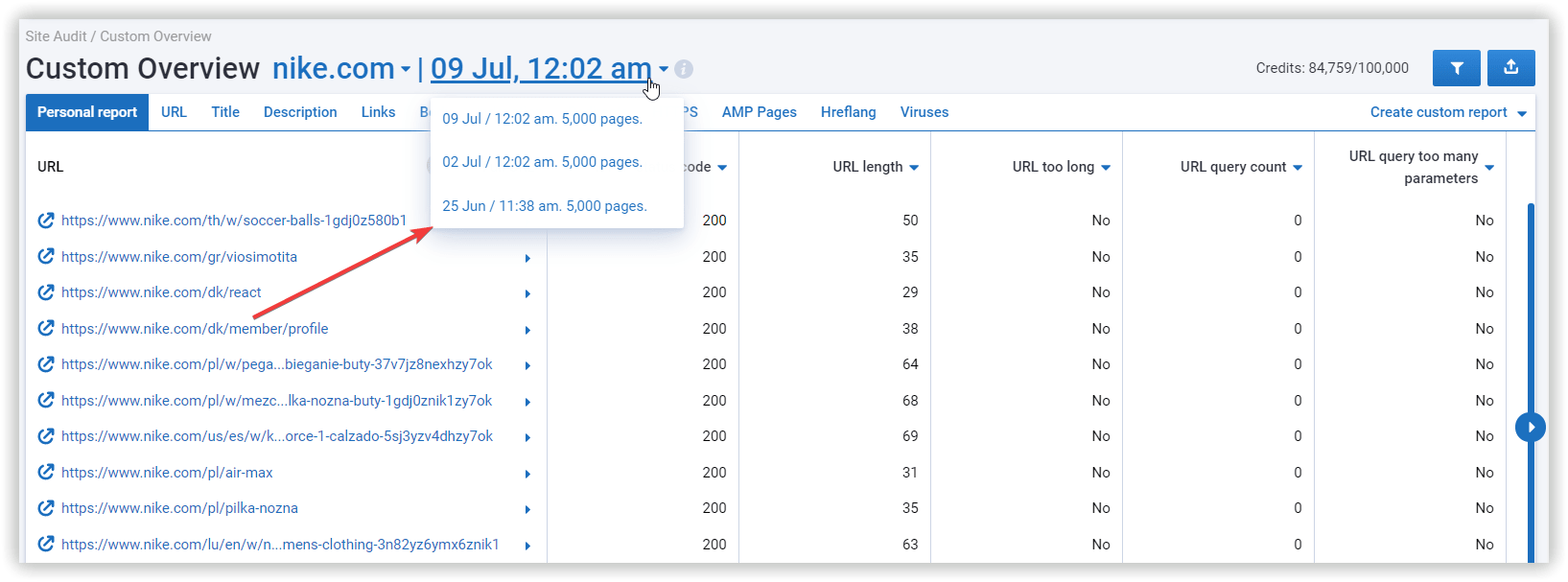Open external link icon for pl/pilka-nozna row

(45, 508)
